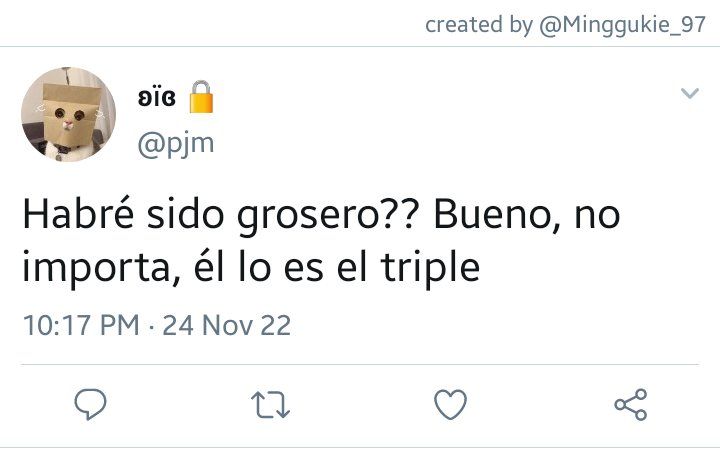Select the 24 Nov 22 date
720x459 pixels.
(226, 325)
